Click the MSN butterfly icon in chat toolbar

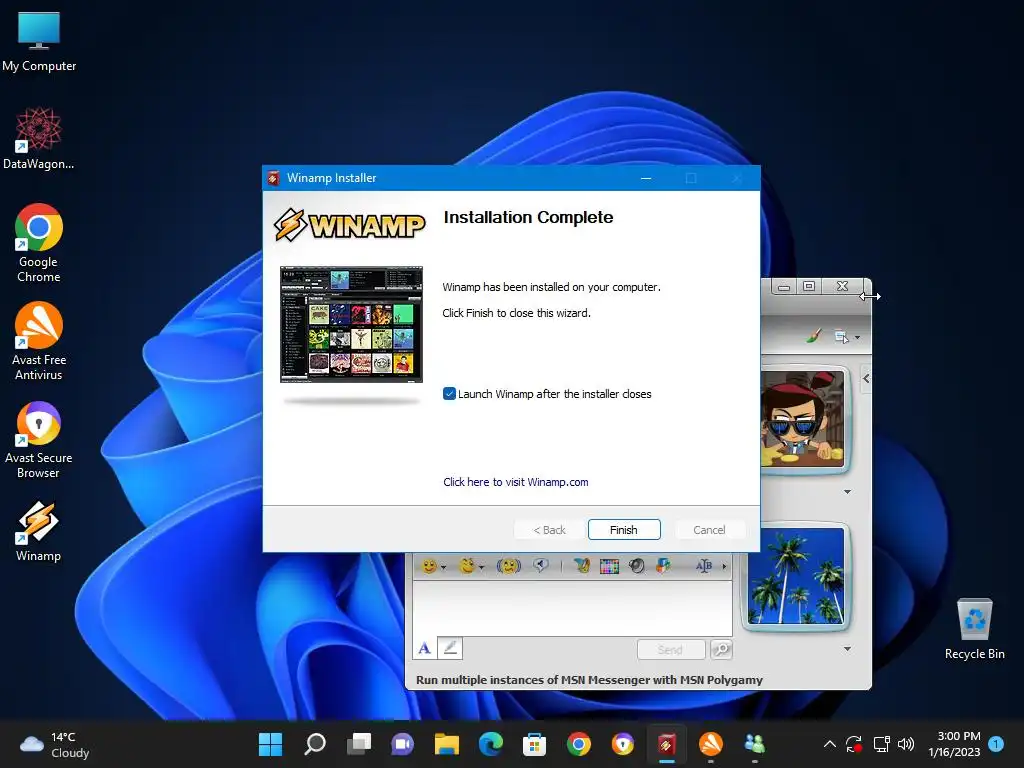coord(582,566)
